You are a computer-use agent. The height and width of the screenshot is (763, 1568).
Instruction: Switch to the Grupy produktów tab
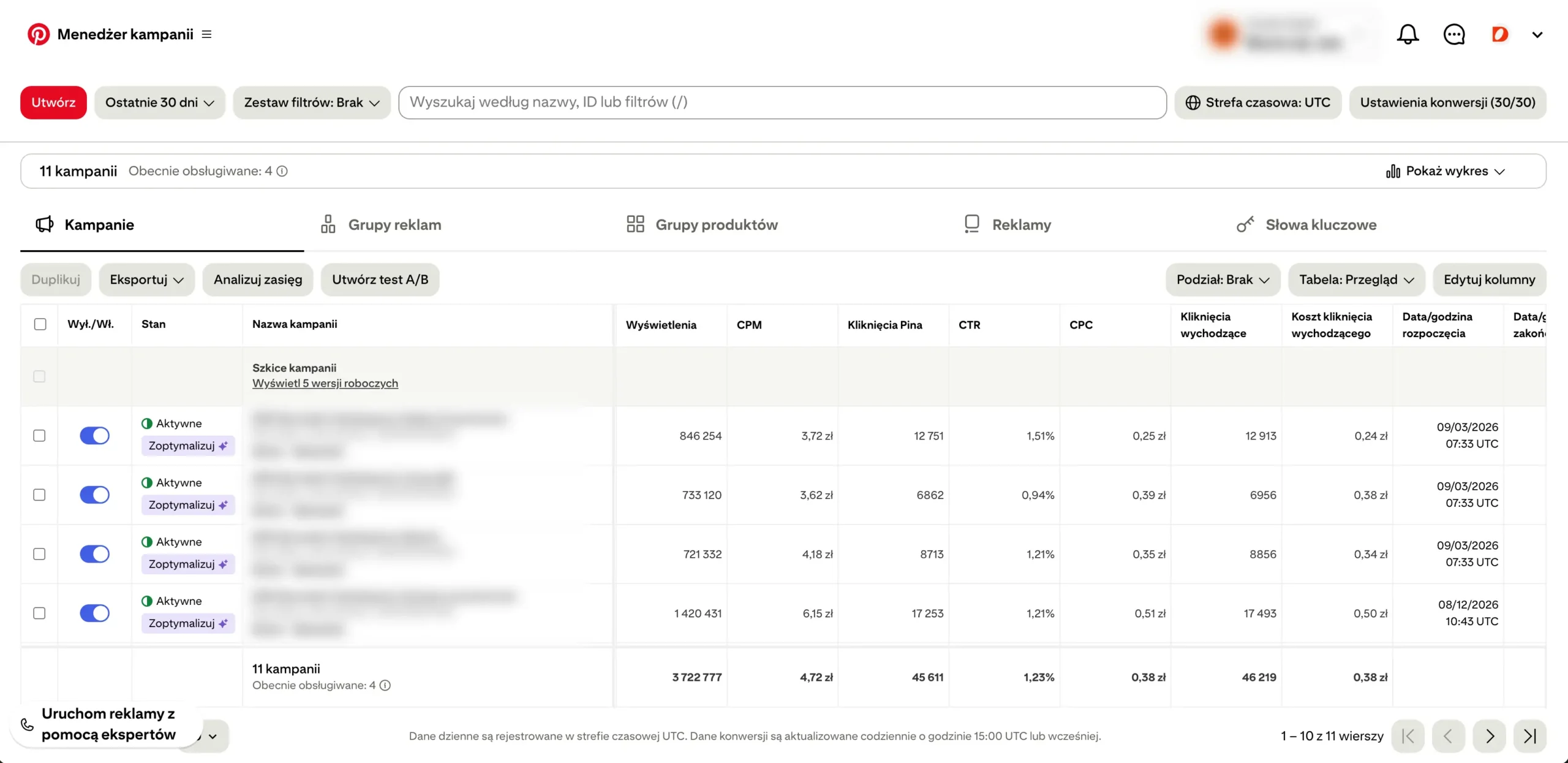[702, 225]
